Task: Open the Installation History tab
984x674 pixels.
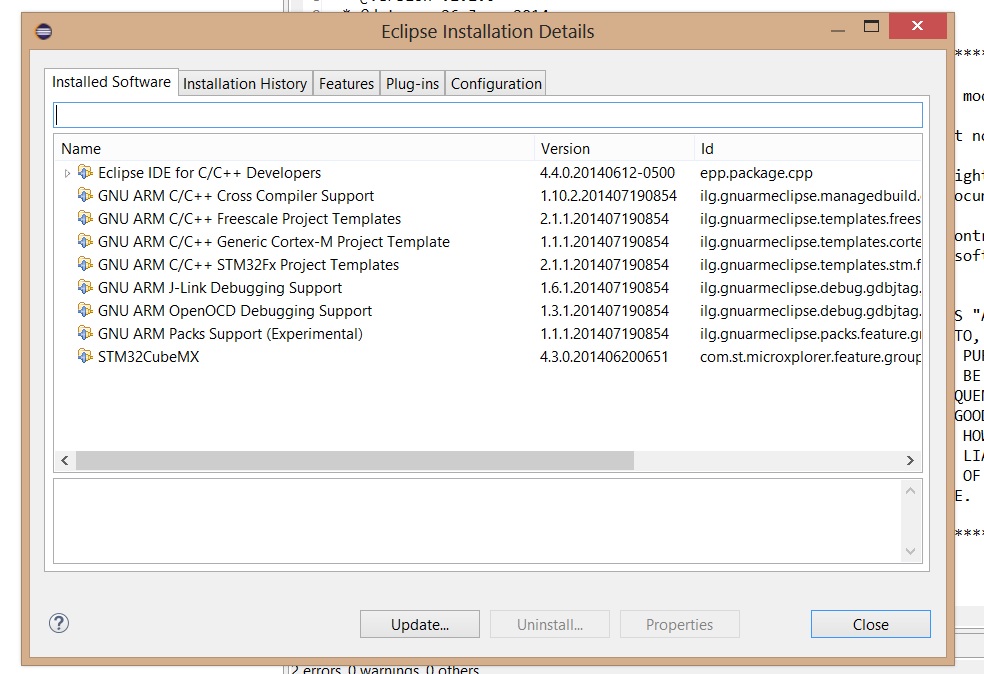Action: point(245,83)
